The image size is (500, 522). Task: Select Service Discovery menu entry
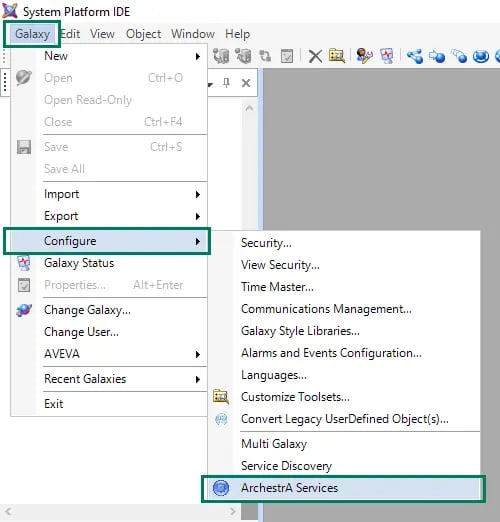(x=286, y=466)
